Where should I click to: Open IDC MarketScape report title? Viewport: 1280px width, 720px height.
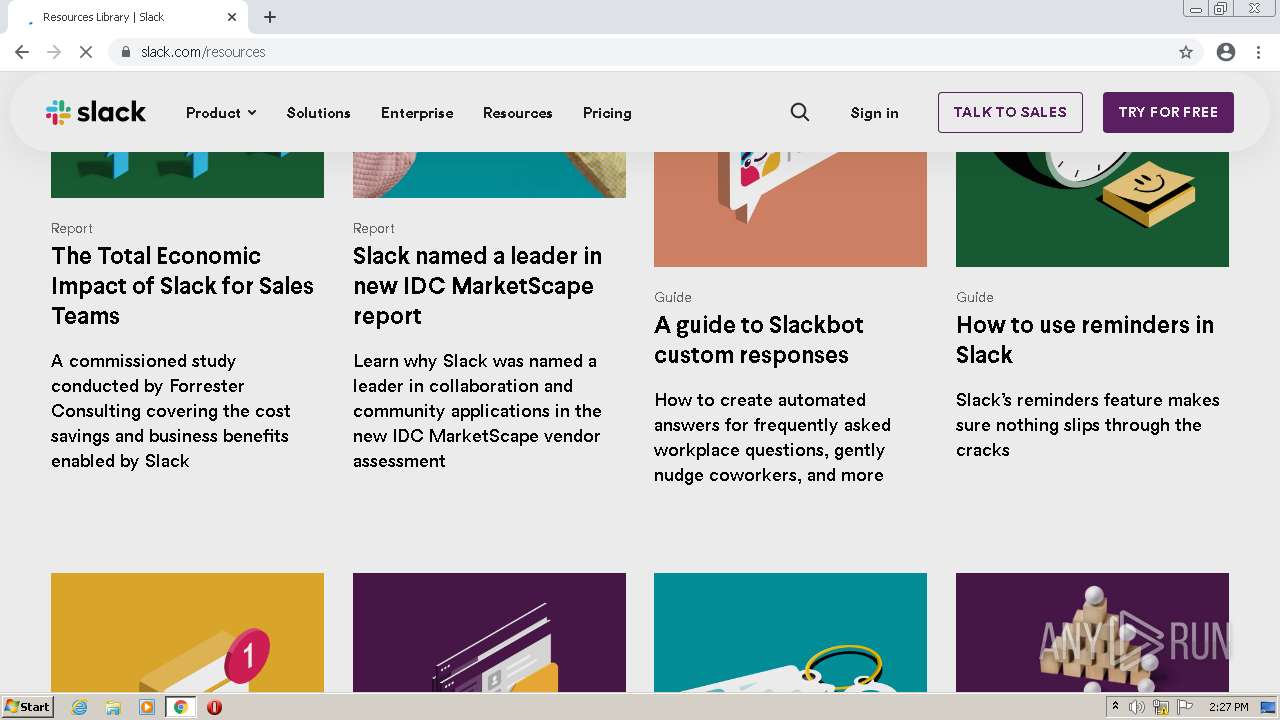pyautogui.click(x=477, y=286)
